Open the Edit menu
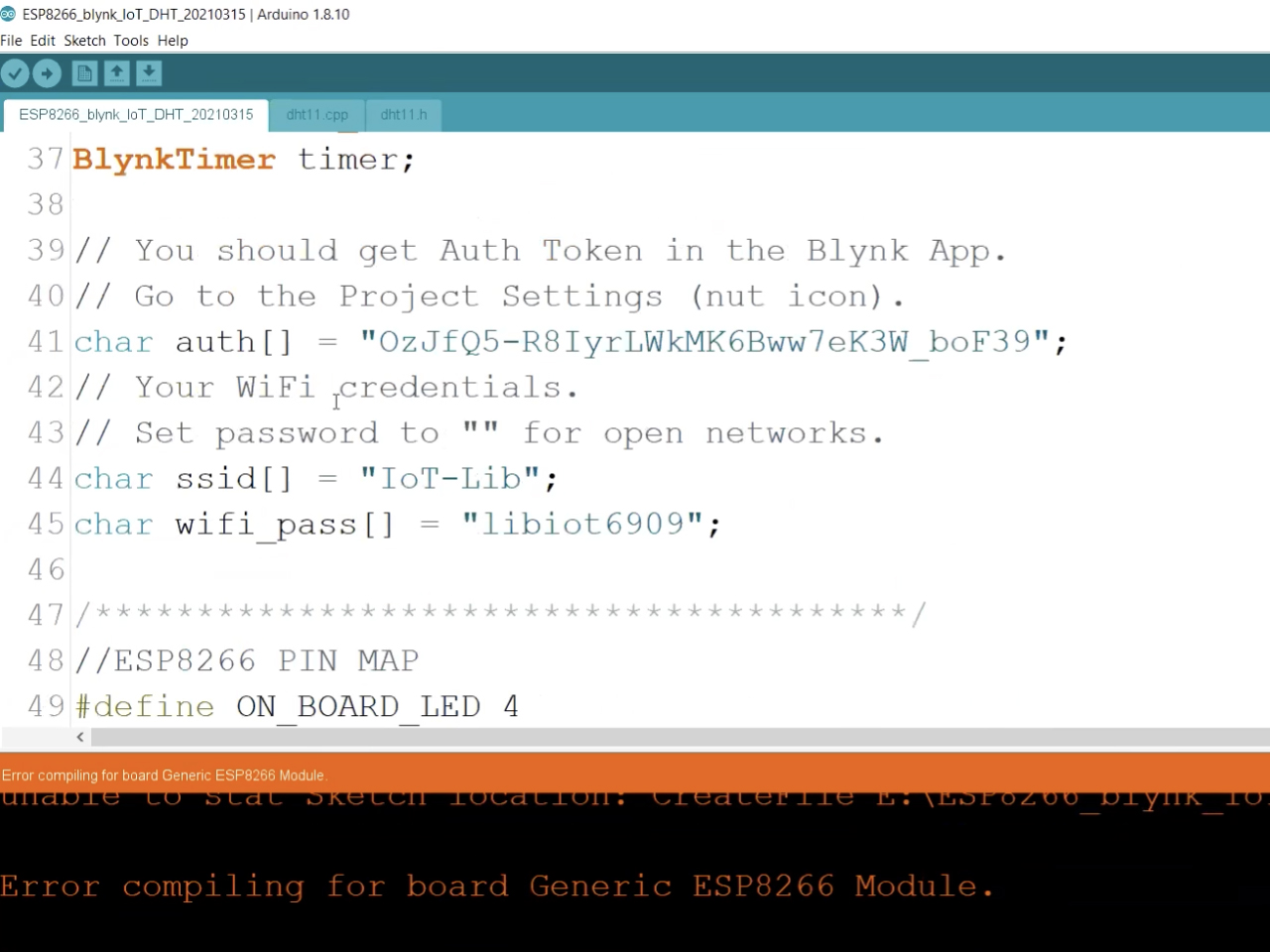 43,41
